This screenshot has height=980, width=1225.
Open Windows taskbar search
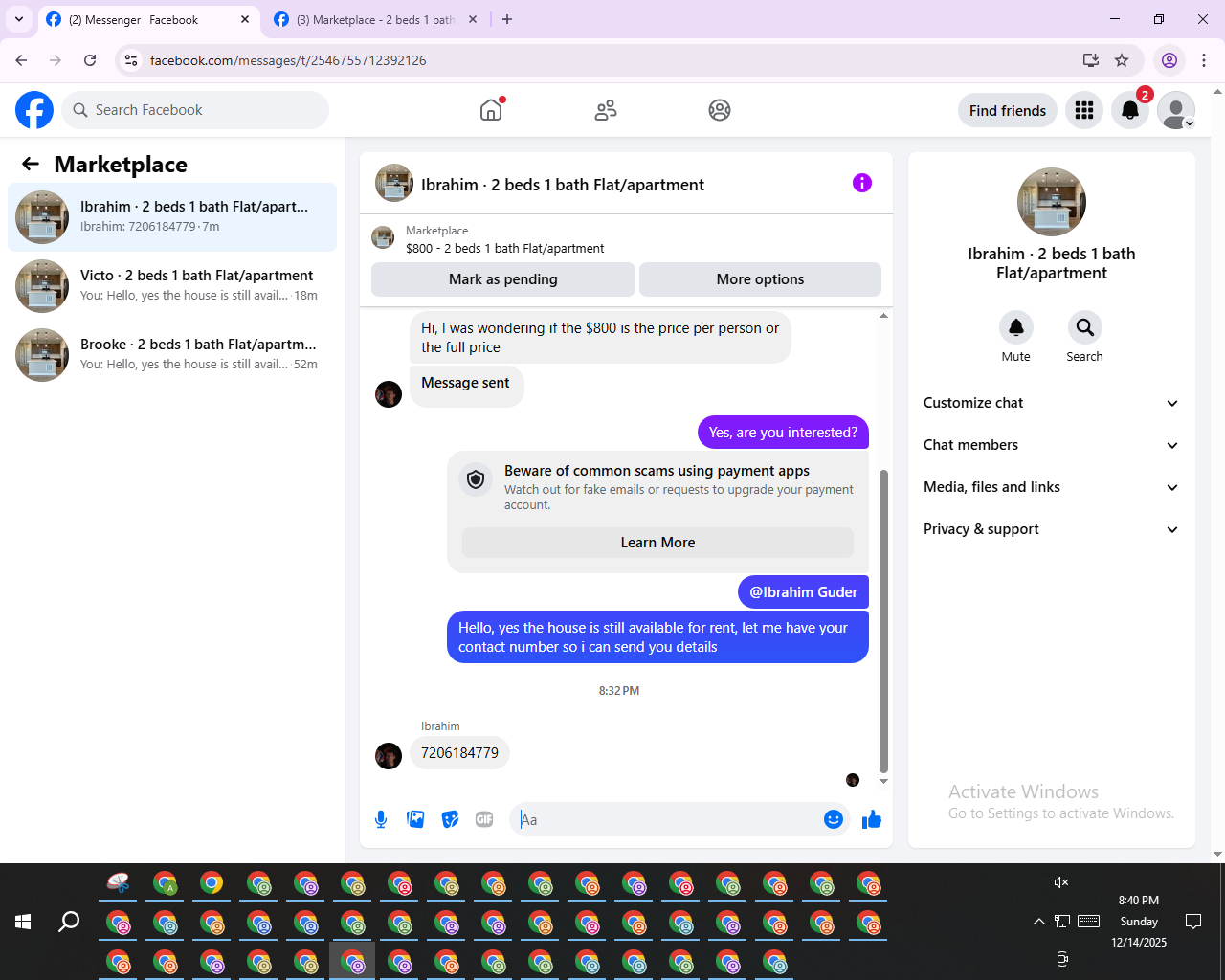coord(69,922)
